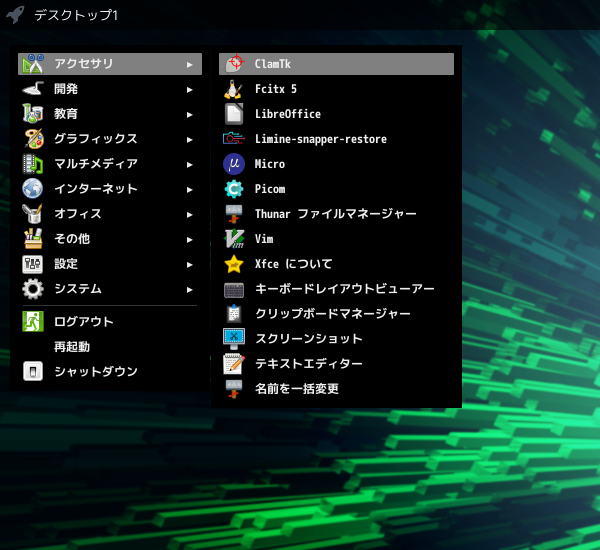600x550 pixels.
Task: Launch Limine-snapper-restore from its label
Action: 321,139
